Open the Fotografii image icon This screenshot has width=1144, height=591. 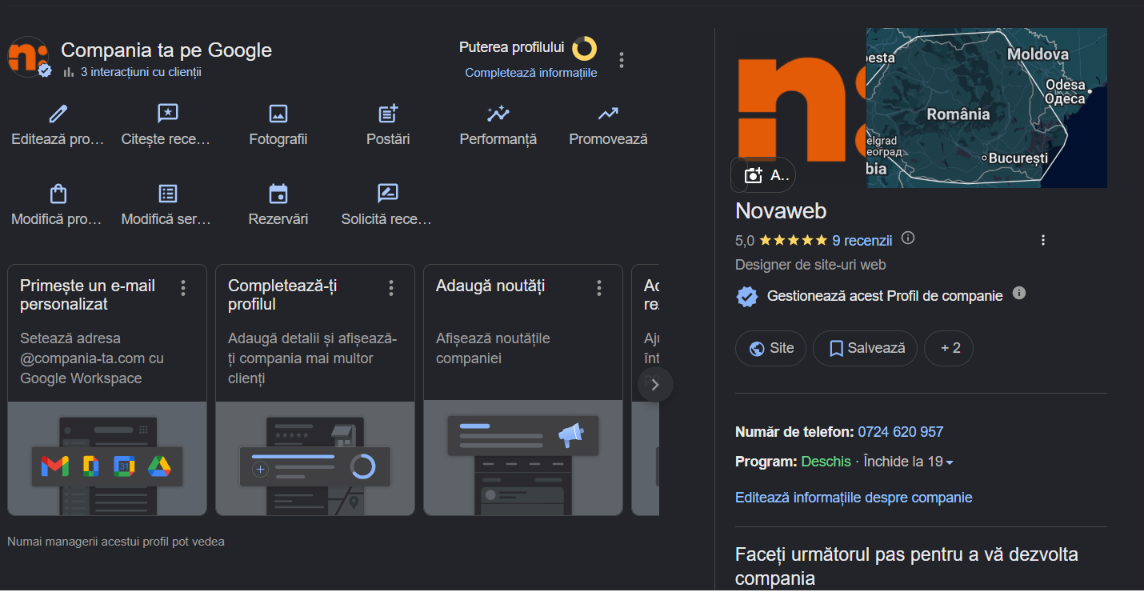pyautogui.click(x=278, y=114)
